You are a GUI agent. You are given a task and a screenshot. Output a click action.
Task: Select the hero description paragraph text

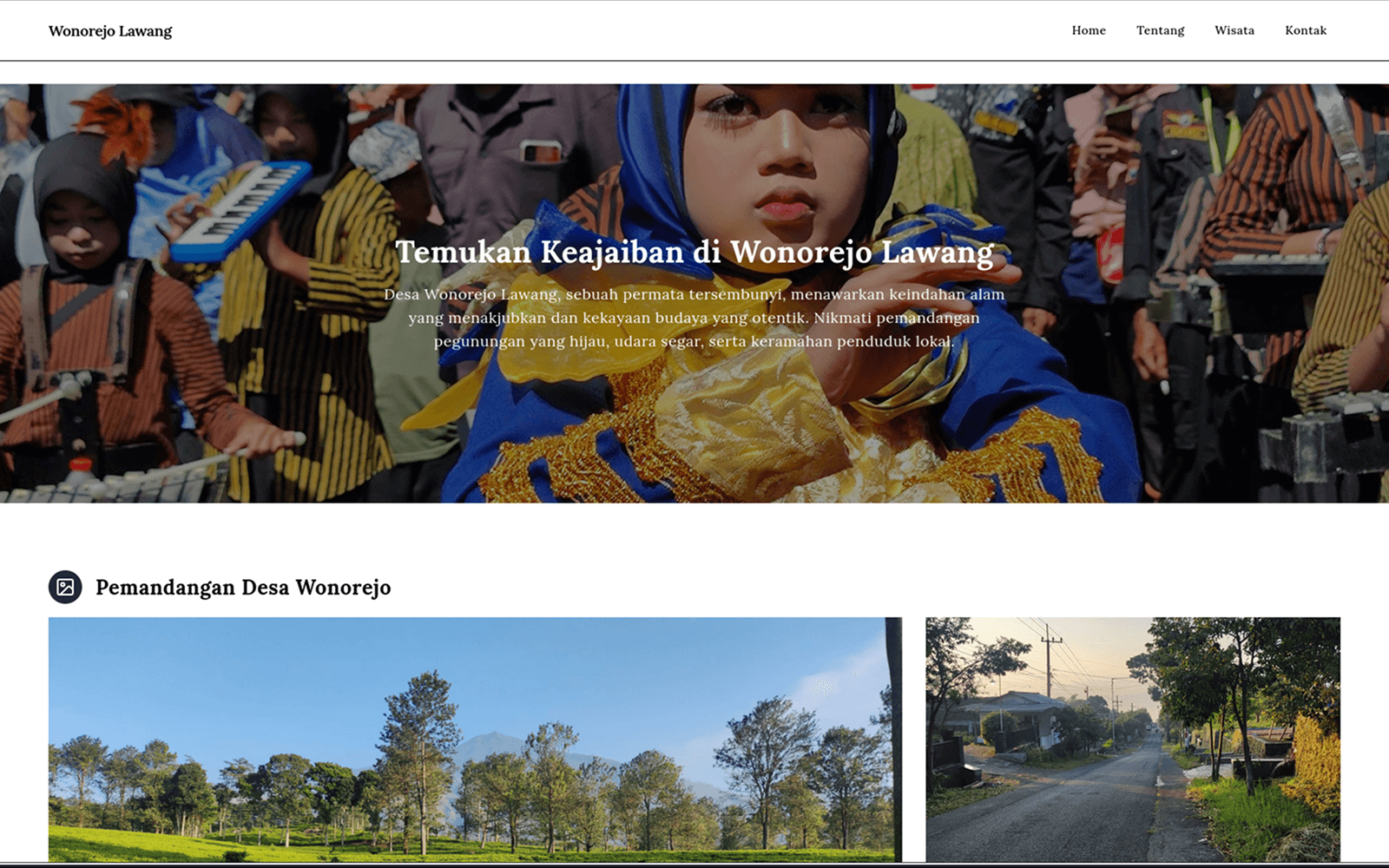pyautogui.click(x=694, y=318)
